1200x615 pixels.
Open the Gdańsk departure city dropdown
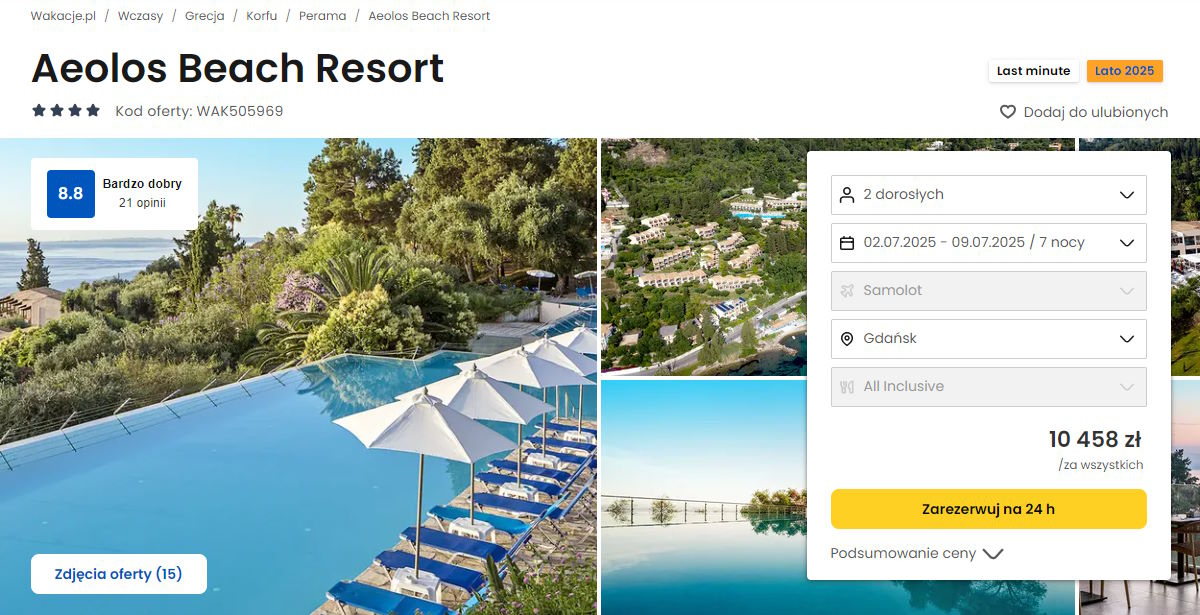988,338
